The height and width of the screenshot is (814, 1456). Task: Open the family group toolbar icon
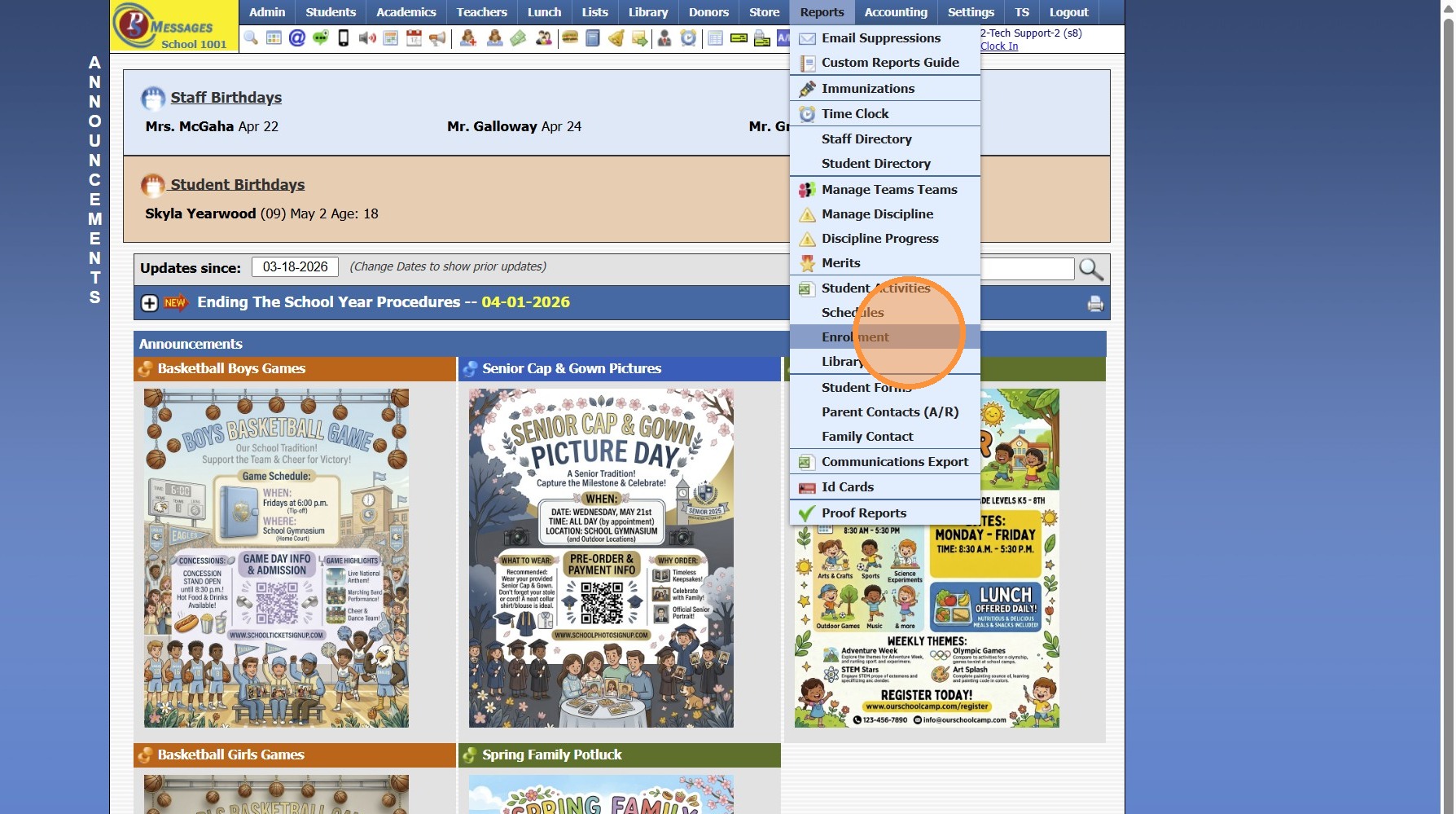543,38
